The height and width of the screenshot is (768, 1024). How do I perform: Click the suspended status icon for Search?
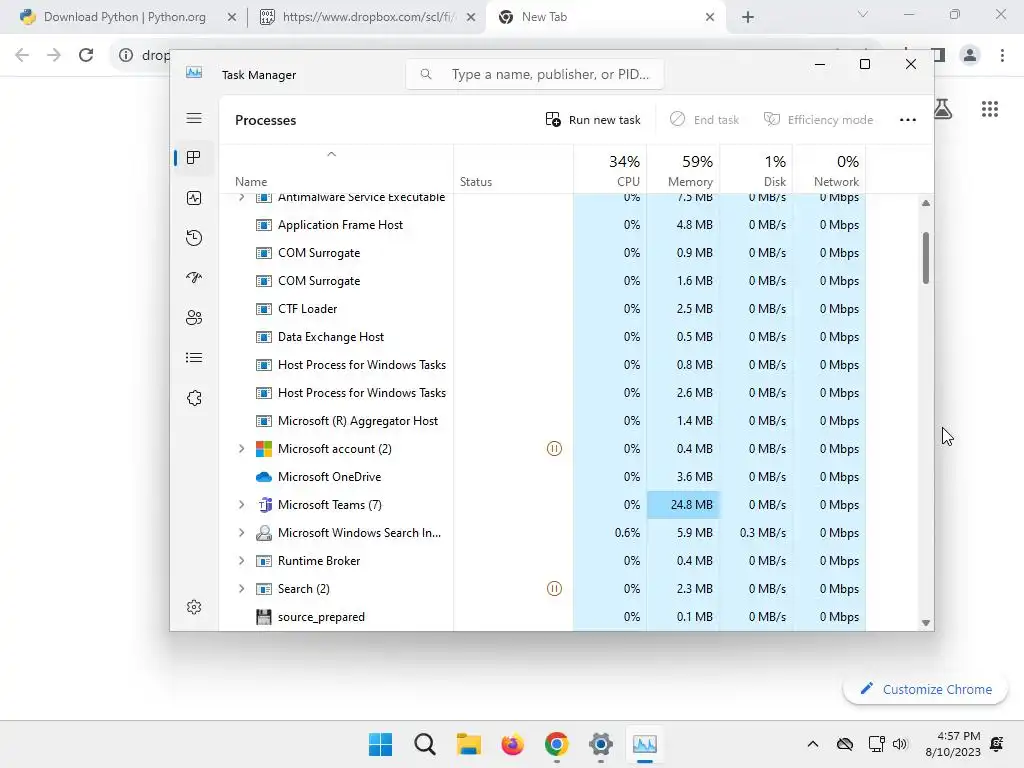point(554,588)
